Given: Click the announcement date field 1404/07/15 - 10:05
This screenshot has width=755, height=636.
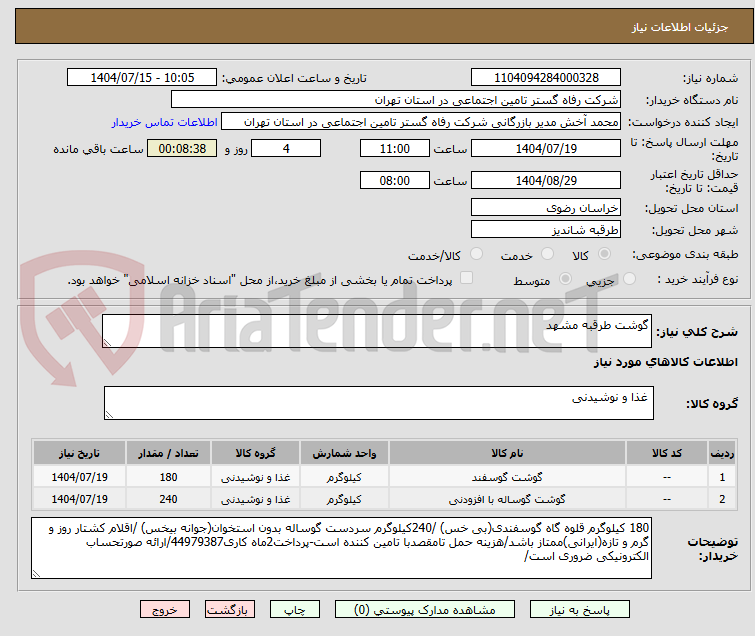Looking at the screenshot, I should [x=142, y=78].
